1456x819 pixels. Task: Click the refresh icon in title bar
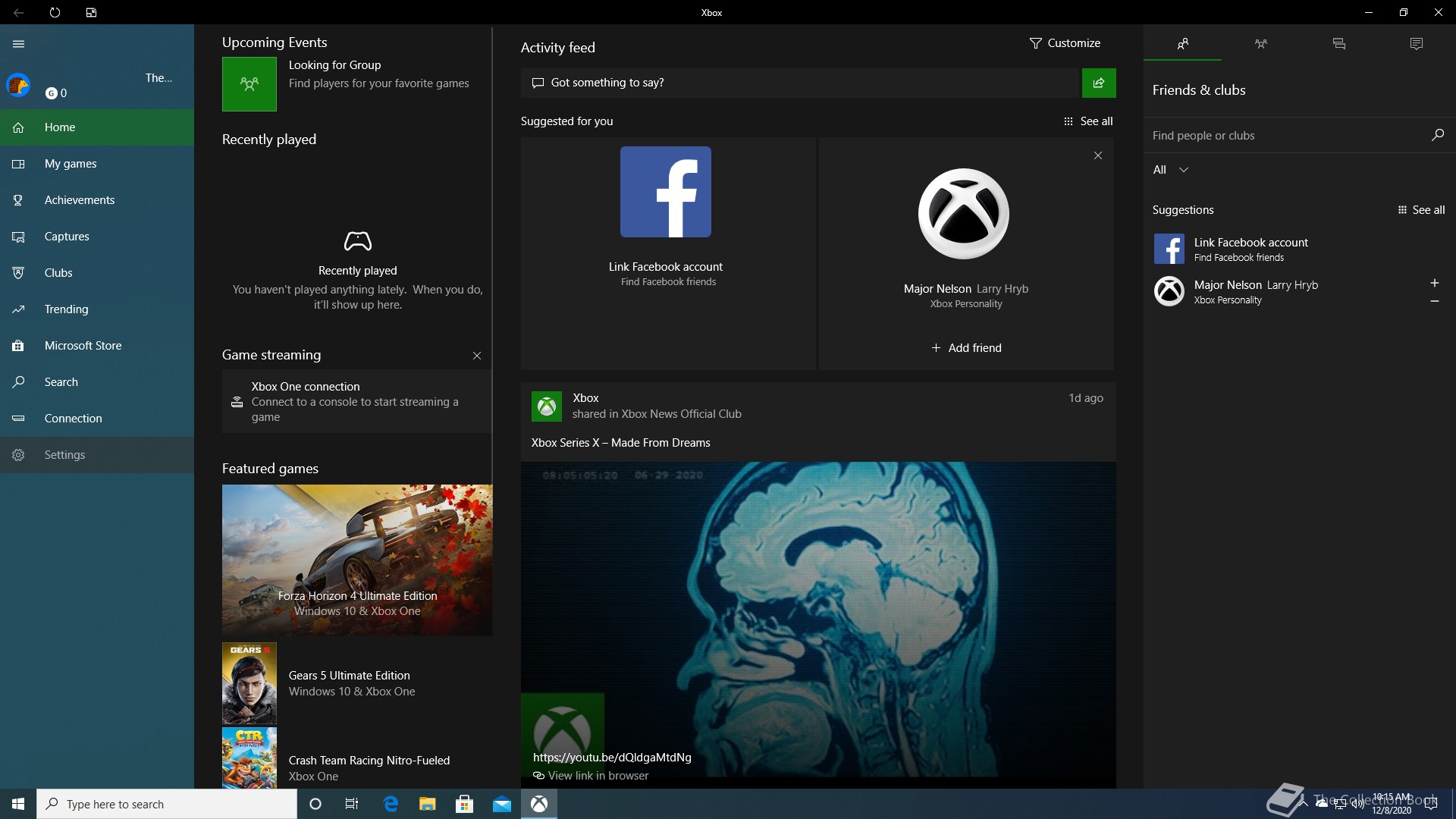(55, 12)
